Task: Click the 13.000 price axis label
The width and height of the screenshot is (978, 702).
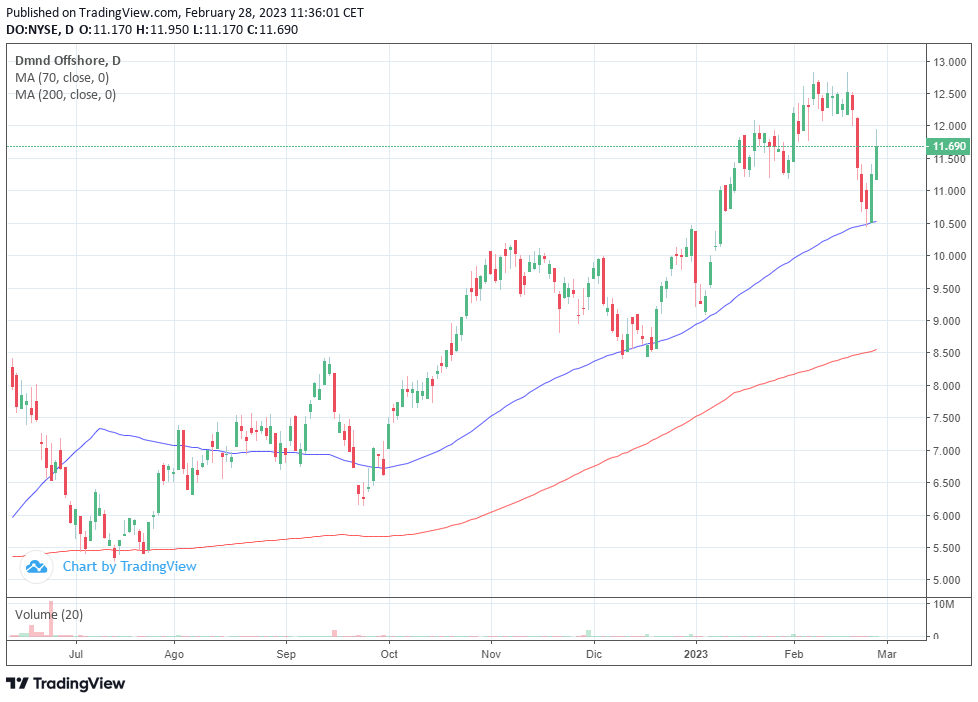Action: pyautogui.click(x=950, y=62)
